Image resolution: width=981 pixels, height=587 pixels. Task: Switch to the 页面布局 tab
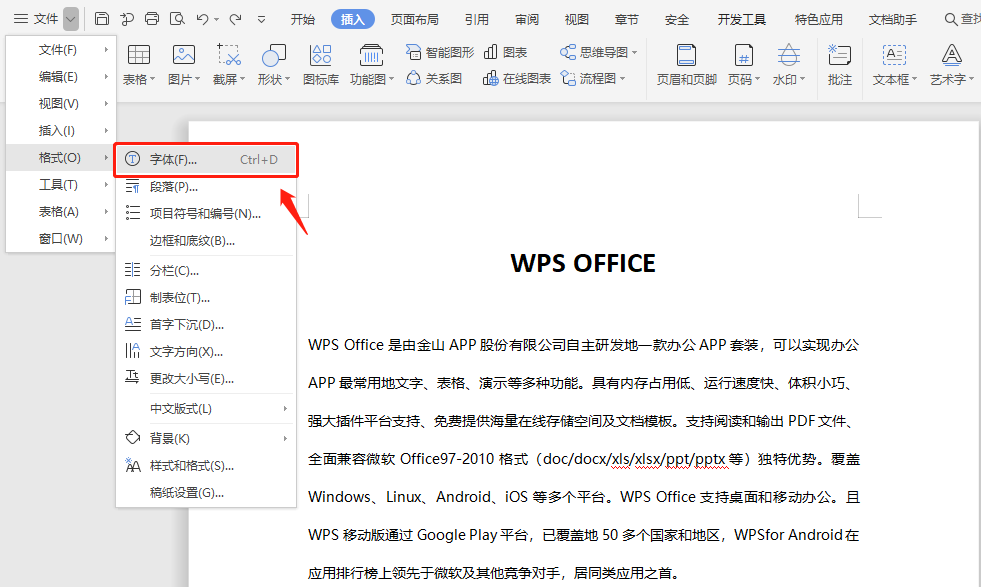[x=415, y=19]
